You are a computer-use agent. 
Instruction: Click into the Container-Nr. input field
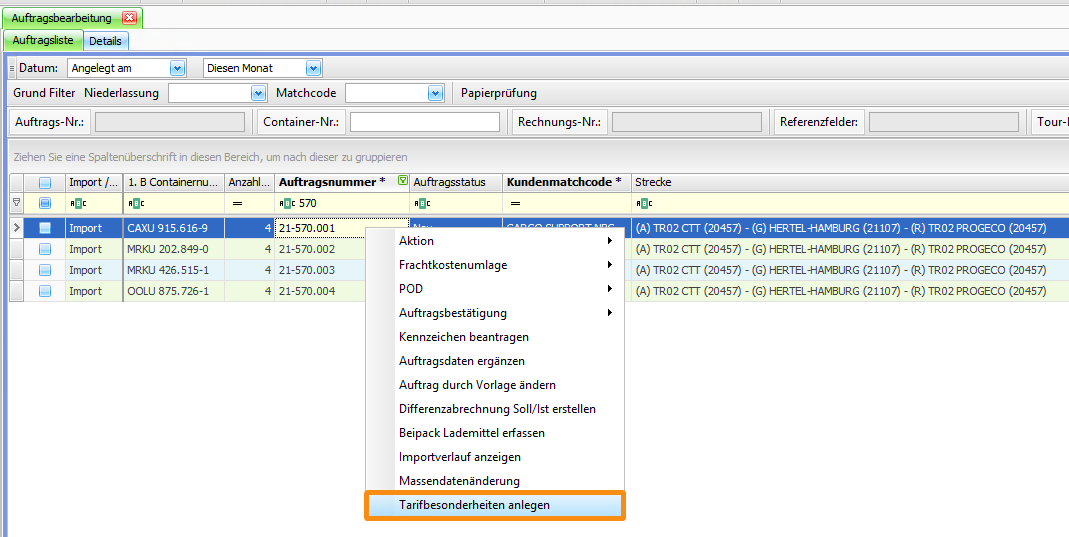click(424, 122)
